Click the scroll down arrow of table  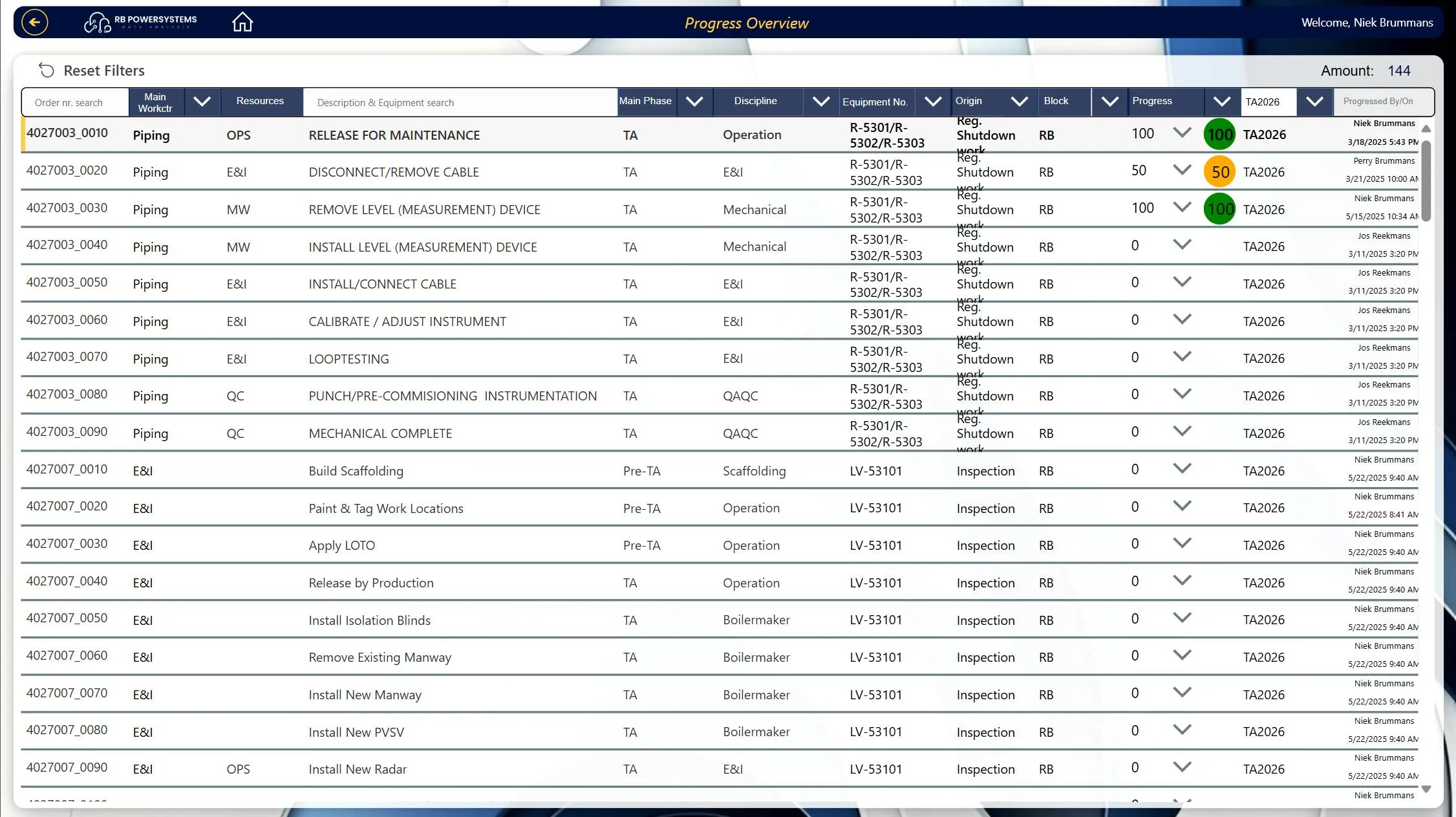1426,789
